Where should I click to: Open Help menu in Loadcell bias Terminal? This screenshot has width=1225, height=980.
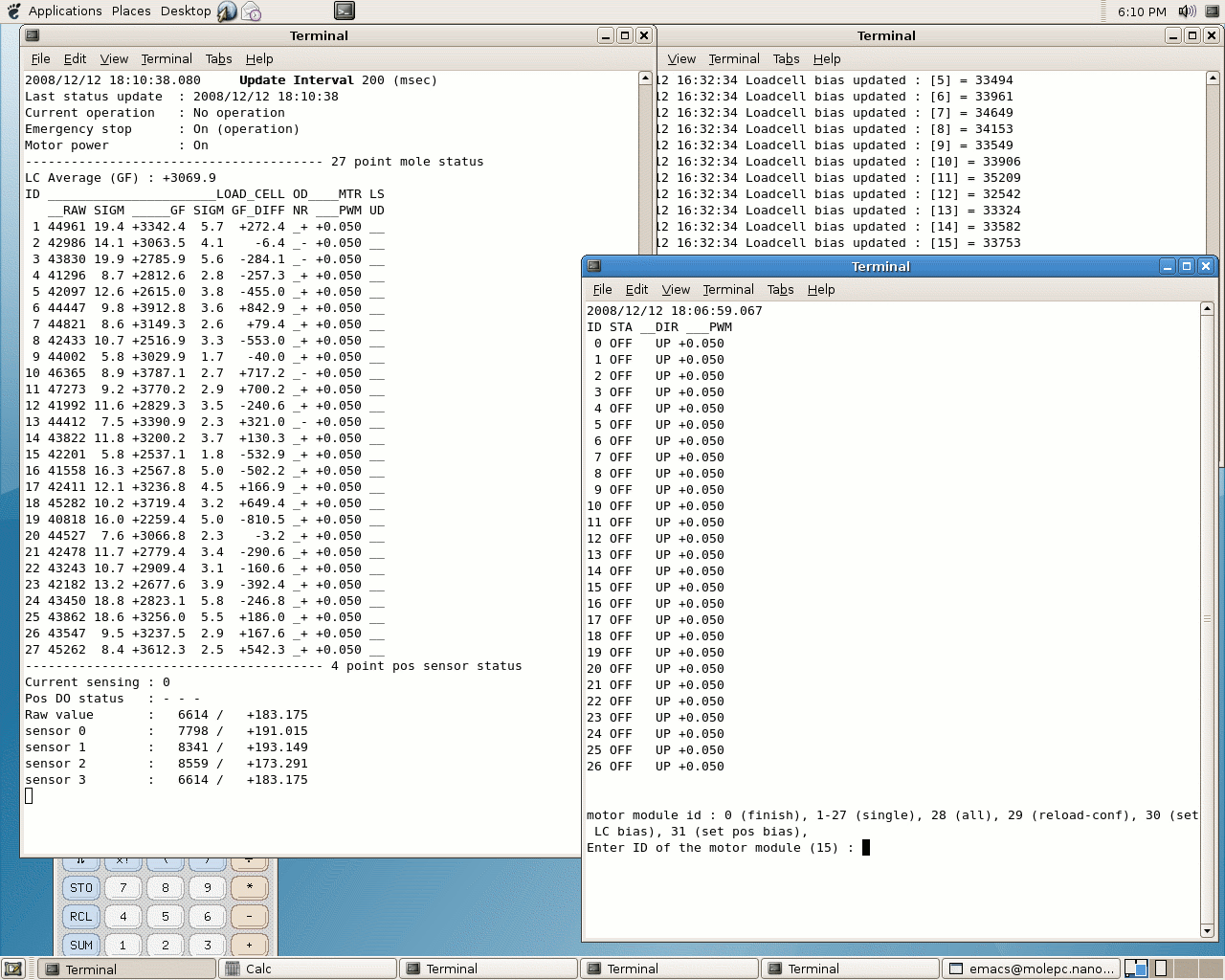pyautogui.click(x=827, y=58)
